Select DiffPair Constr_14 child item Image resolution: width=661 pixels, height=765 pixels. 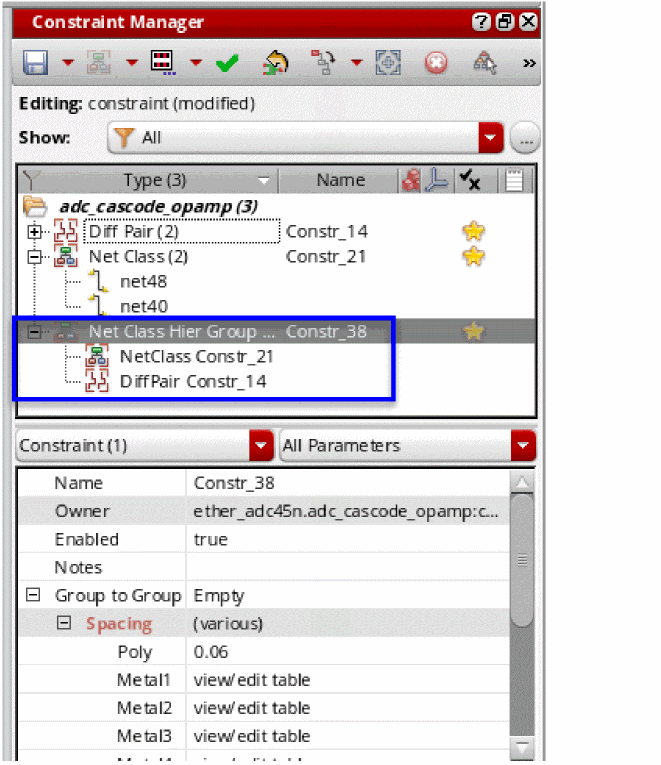pyautogui.click(x=193, y=382)
